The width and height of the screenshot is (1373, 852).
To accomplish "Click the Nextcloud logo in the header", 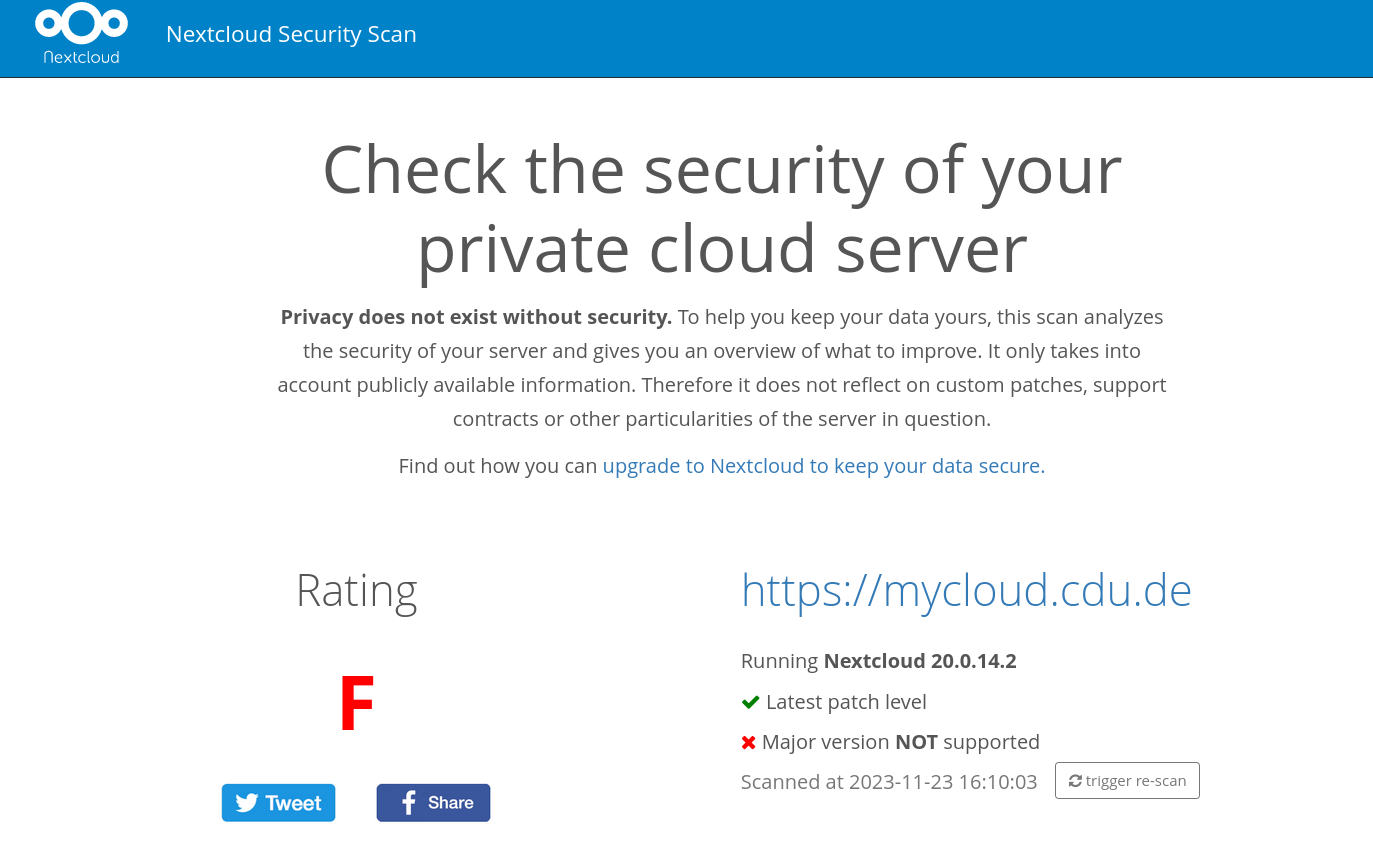I will coord(81,34).
